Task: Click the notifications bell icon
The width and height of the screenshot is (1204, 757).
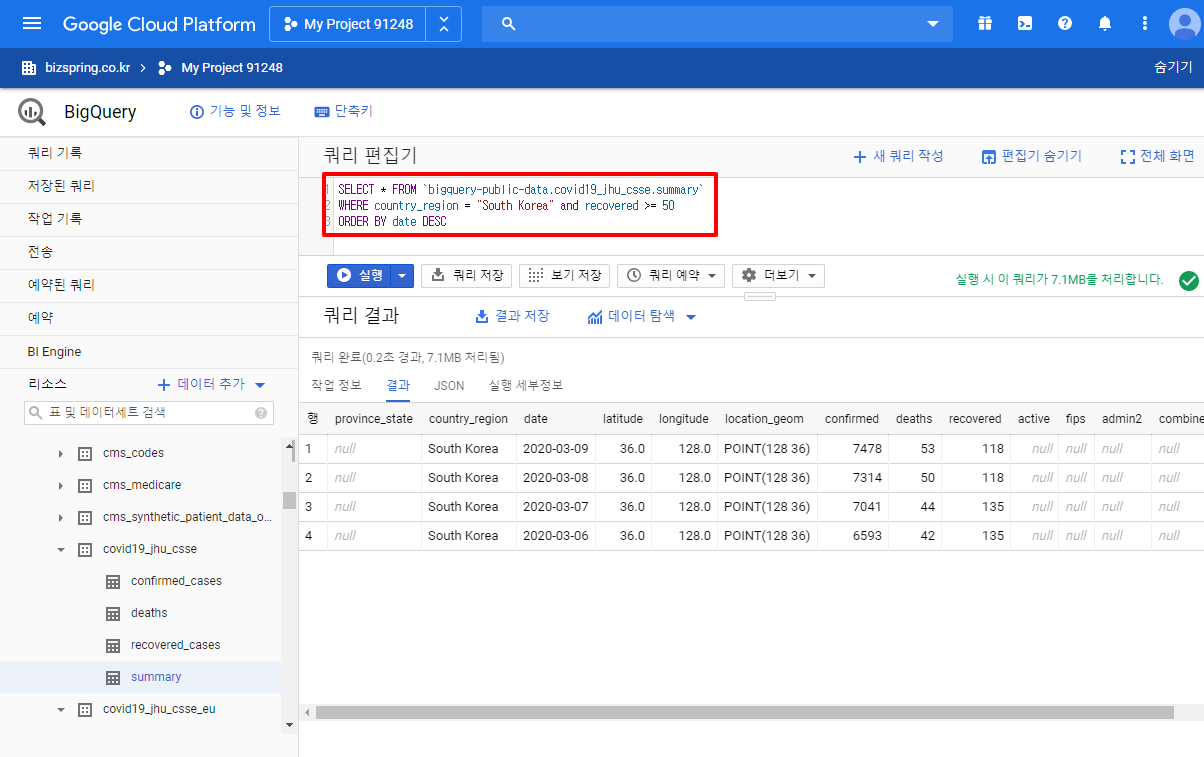Action: coord(1104,23)
